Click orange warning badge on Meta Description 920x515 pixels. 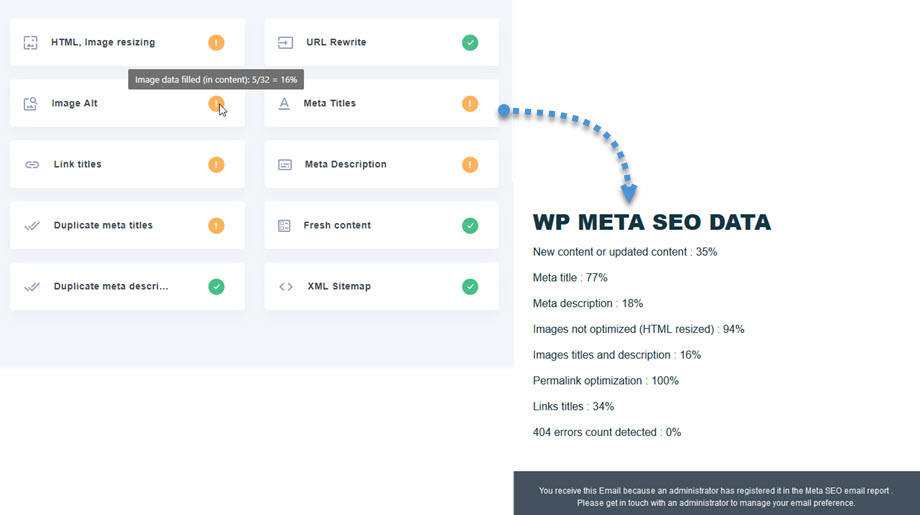[x=470, y=165]
